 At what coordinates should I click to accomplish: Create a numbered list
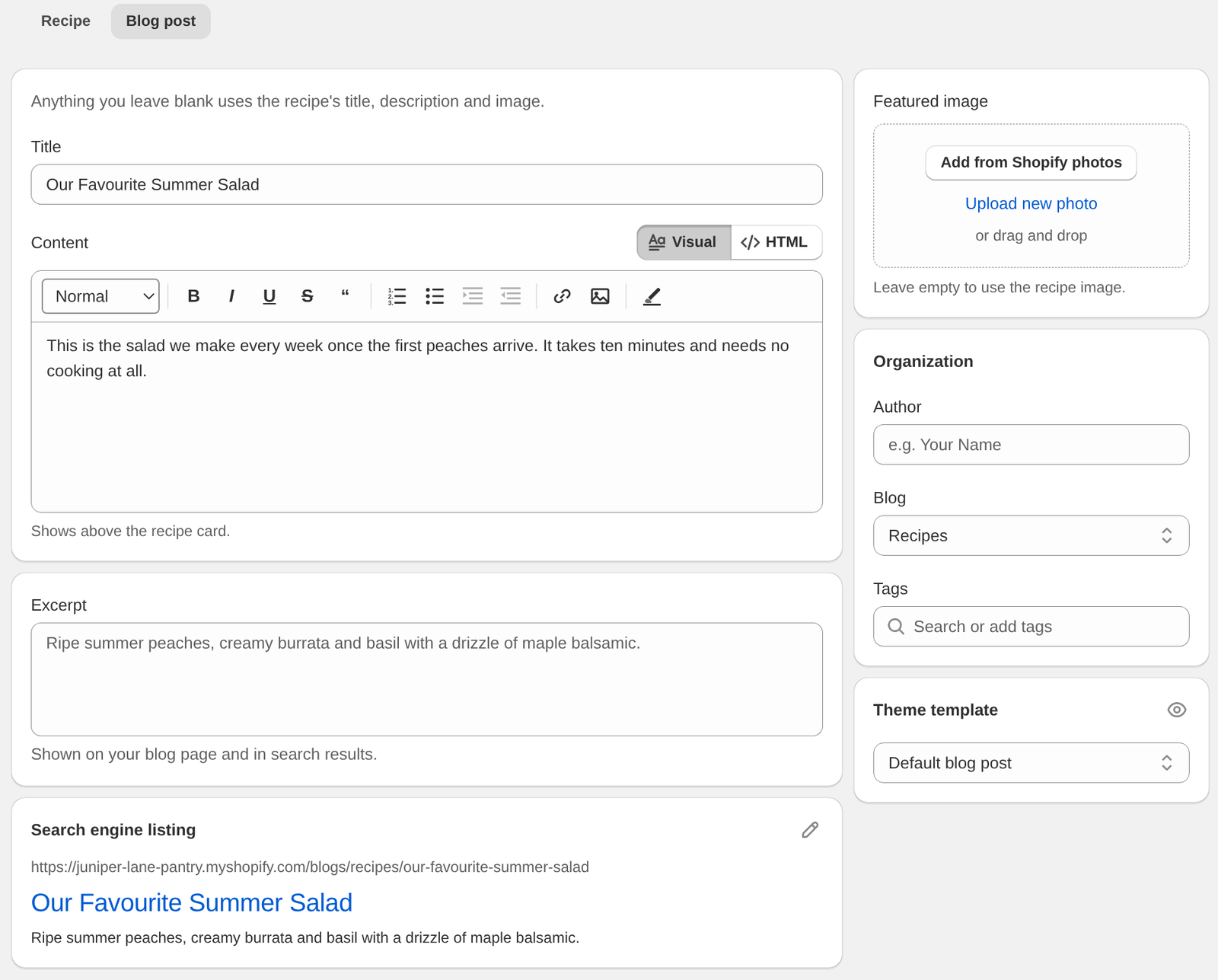(397, 296)
